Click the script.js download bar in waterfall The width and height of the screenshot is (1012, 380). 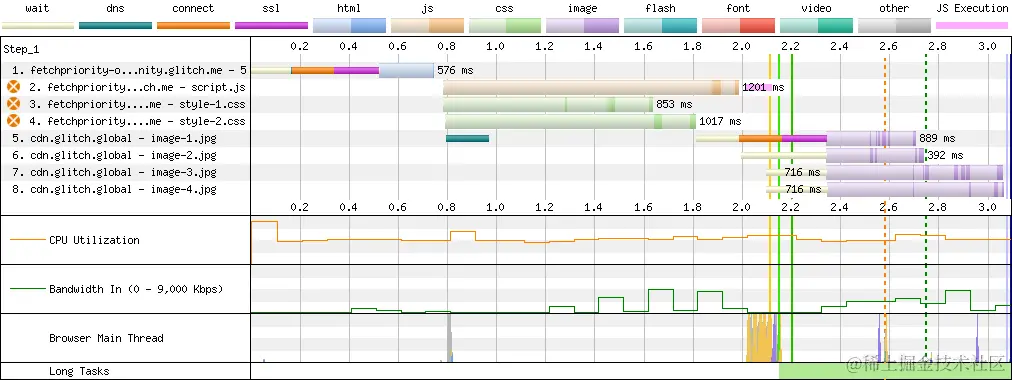pos(591,87)
